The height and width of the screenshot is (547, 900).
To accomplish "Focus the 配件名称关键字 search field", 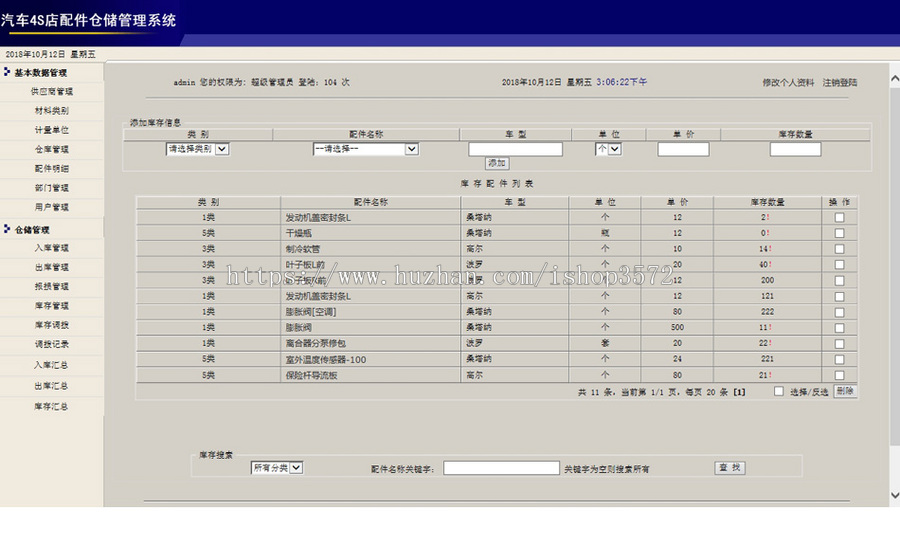I will coord(501,468).
